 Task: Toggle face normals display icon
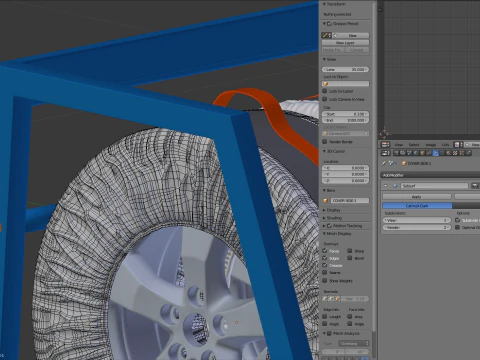(x=337, y=299)
